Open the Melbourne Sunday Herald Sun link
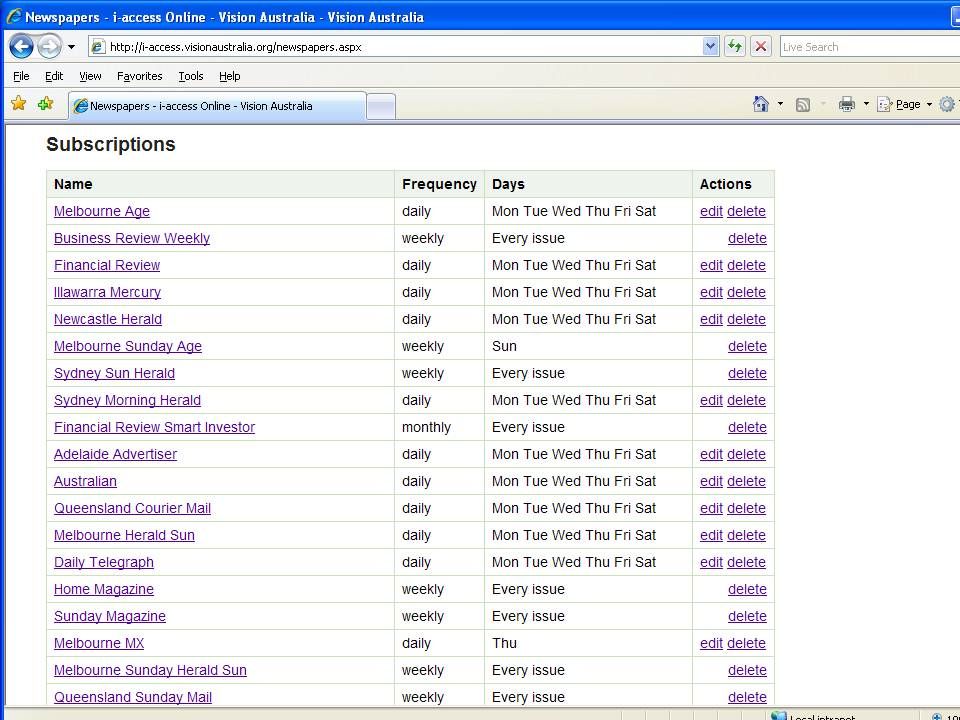Viewport: 960px width, 720px height. pos(150,670)
